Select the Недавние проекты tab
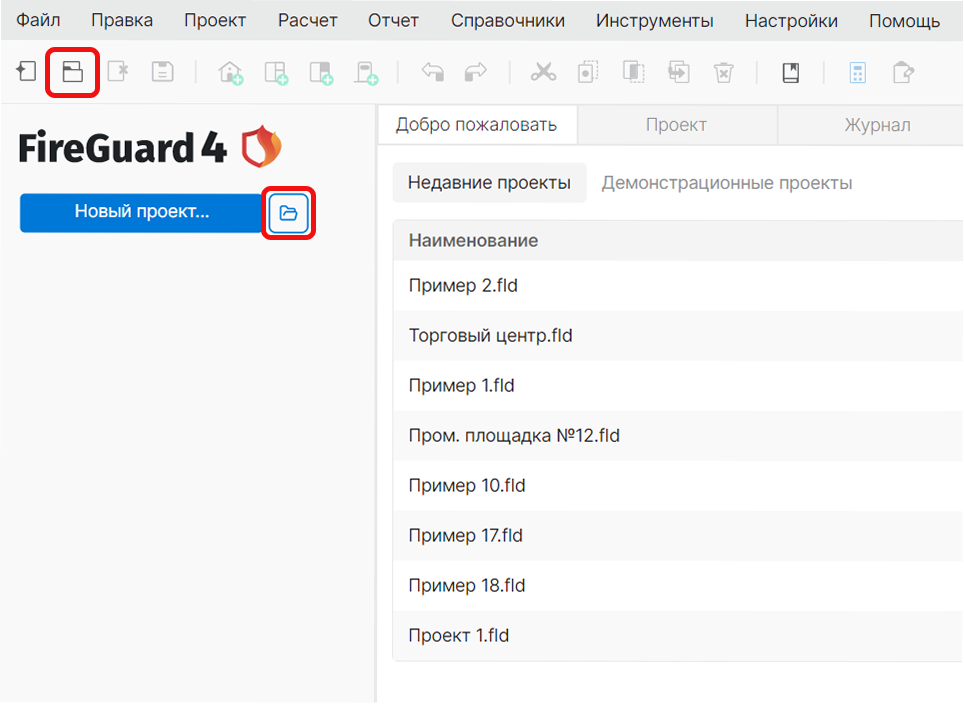This screenshot has height=704, width=964. click(489, 183)
